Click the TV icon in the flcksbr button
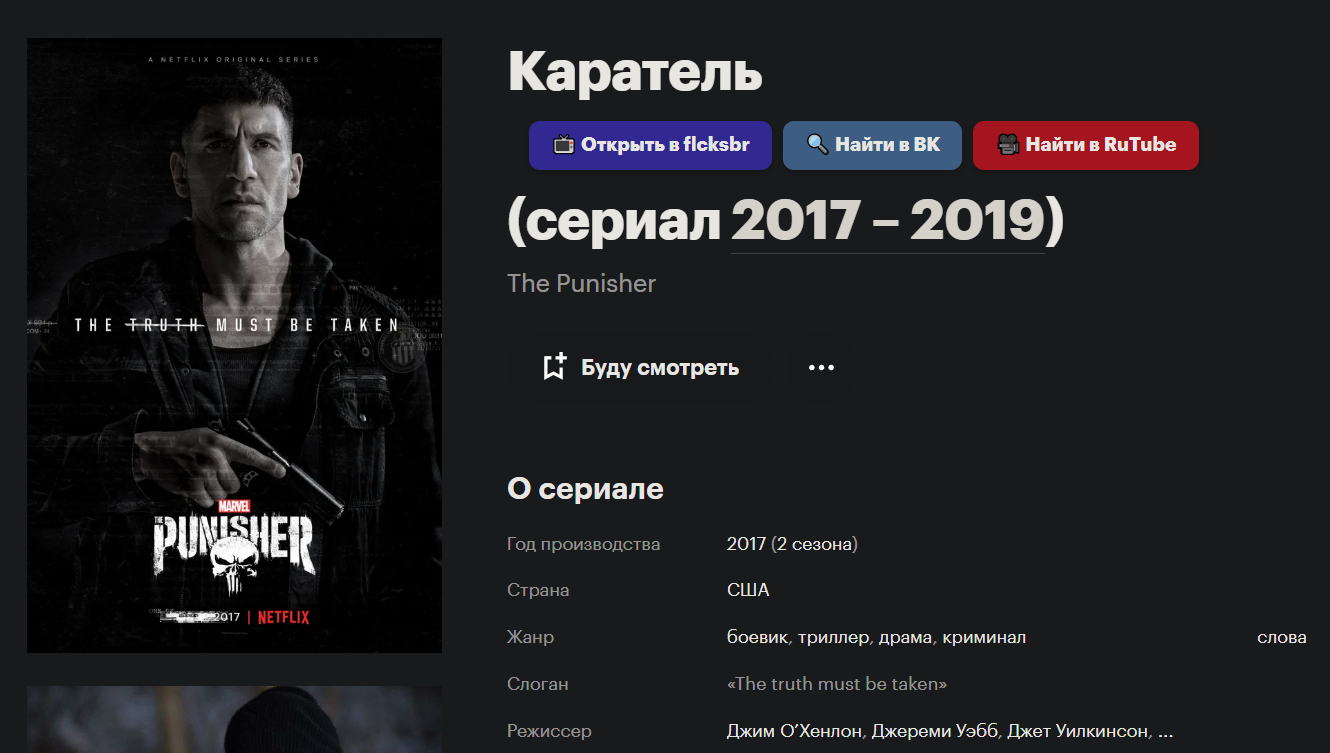The width and height of the screenshot is (1330, 753). click(x=564, y=145)
